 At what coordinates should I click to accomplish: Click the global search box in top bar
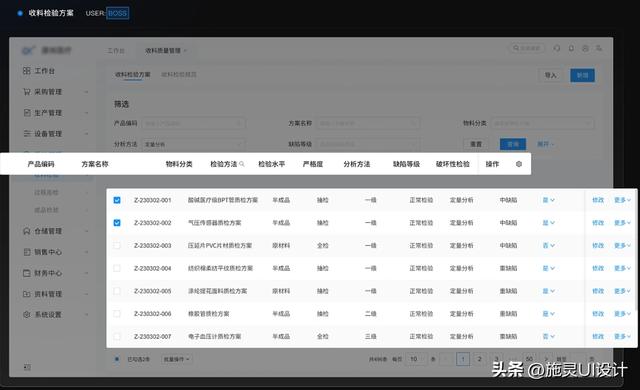pyautogui.click(x=527, y=48)
